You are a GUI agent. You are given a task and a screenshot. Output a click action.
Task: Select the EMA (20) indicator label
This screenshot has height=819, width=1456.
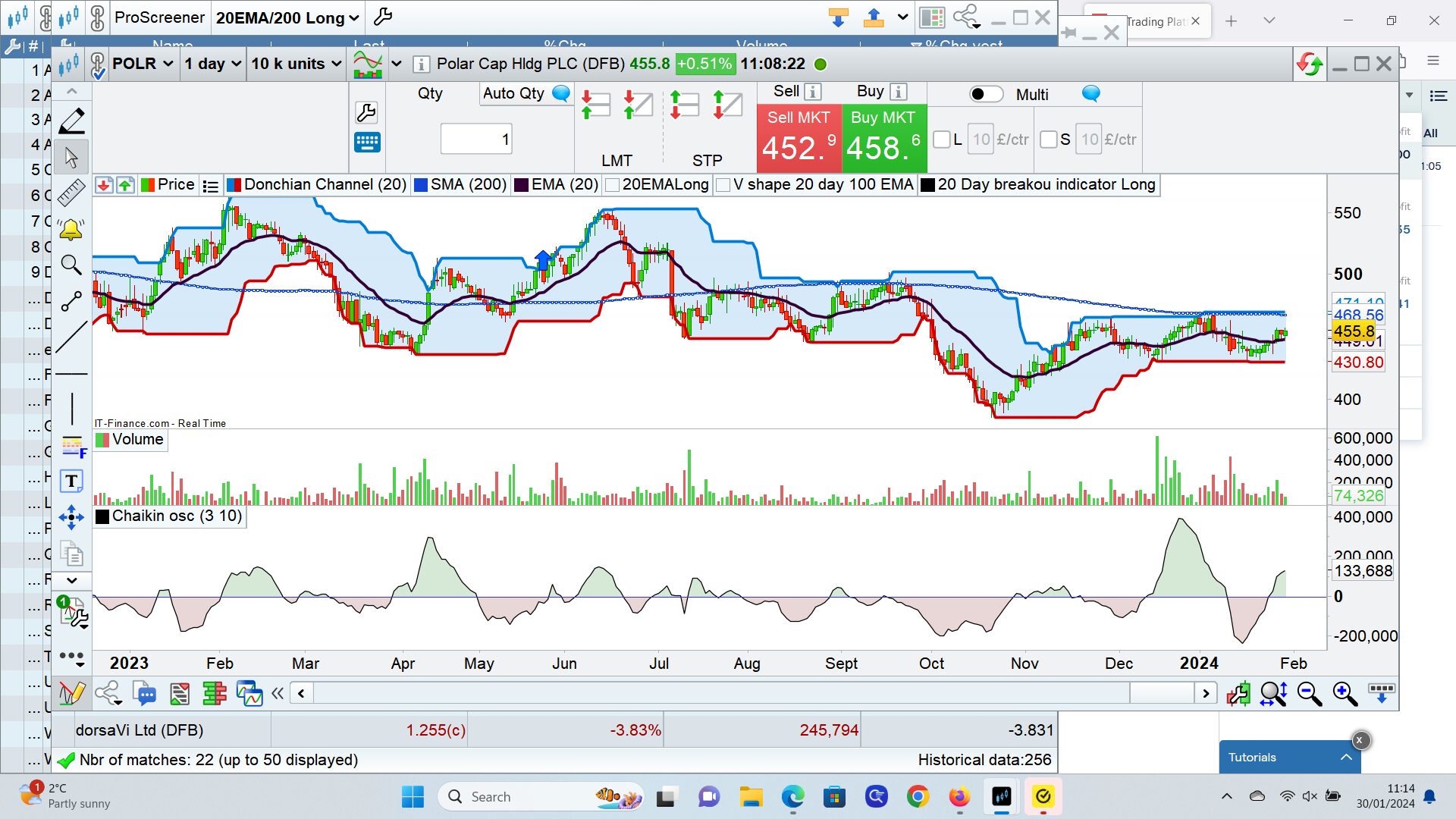[564, 184]
